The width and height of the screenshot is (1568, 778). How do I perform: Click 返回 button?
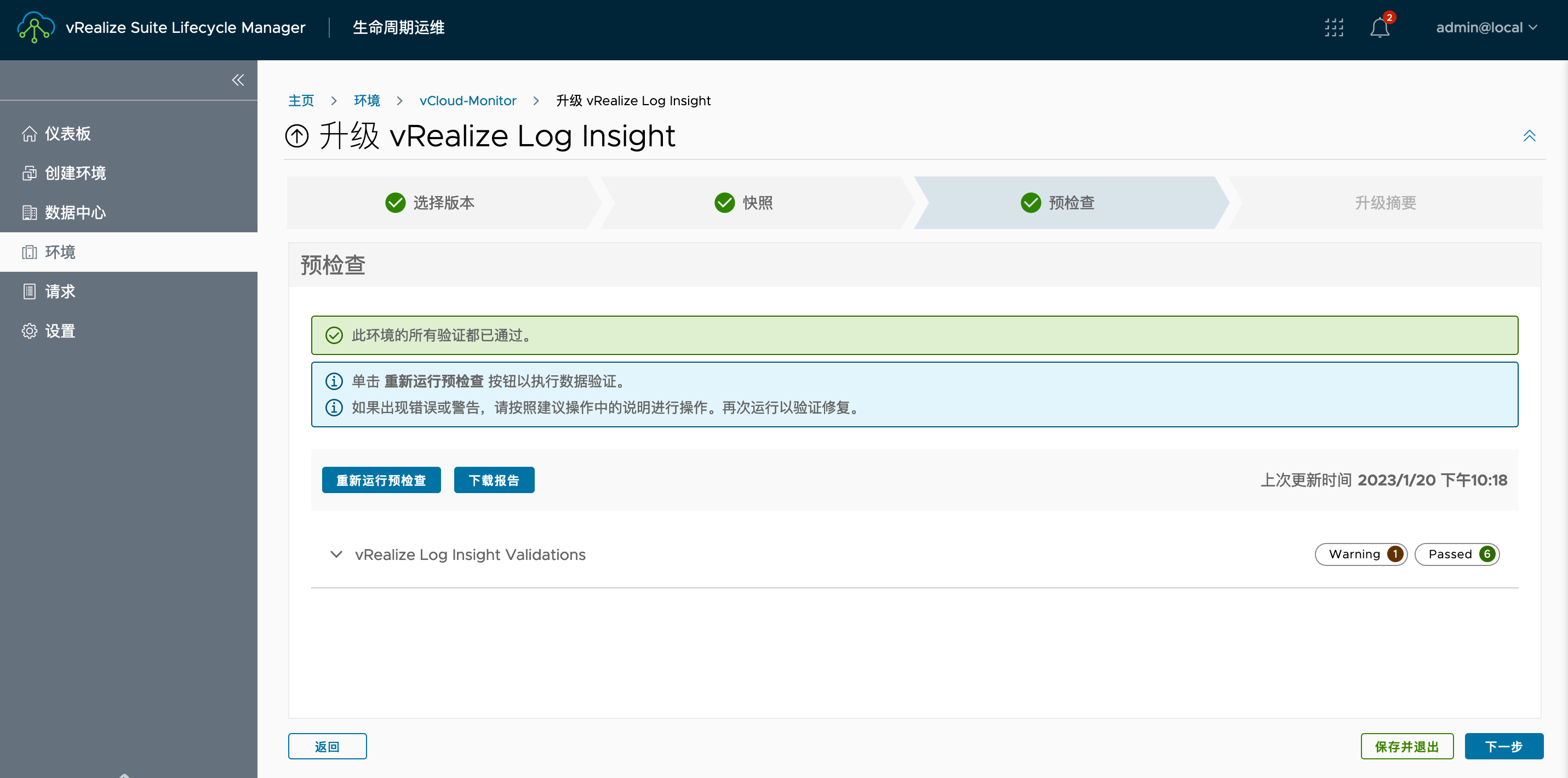[x=328, y=746]
